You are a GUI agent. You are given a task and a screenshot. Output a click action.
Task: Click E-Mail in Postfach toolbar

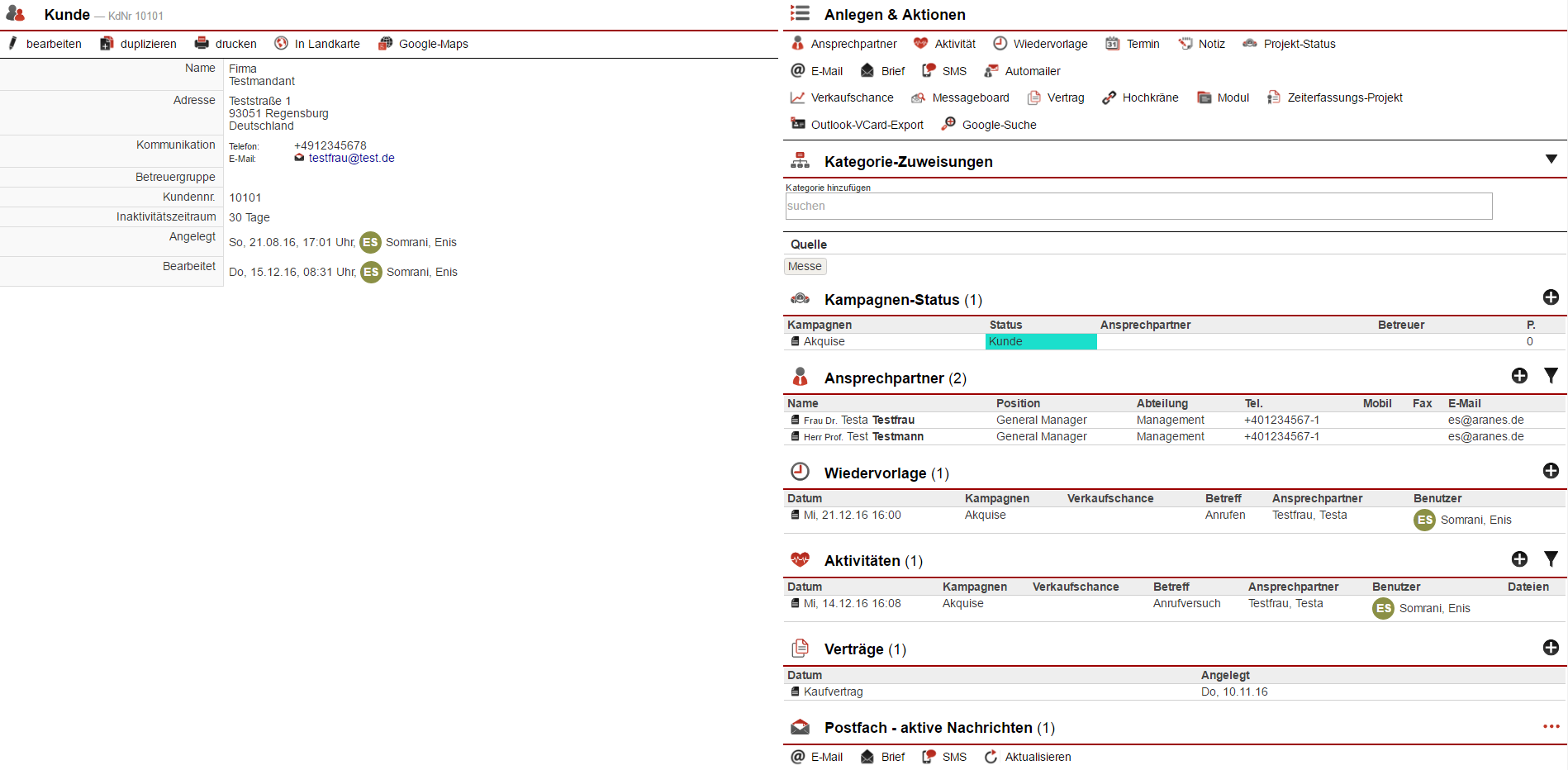(x=817, y=757)
